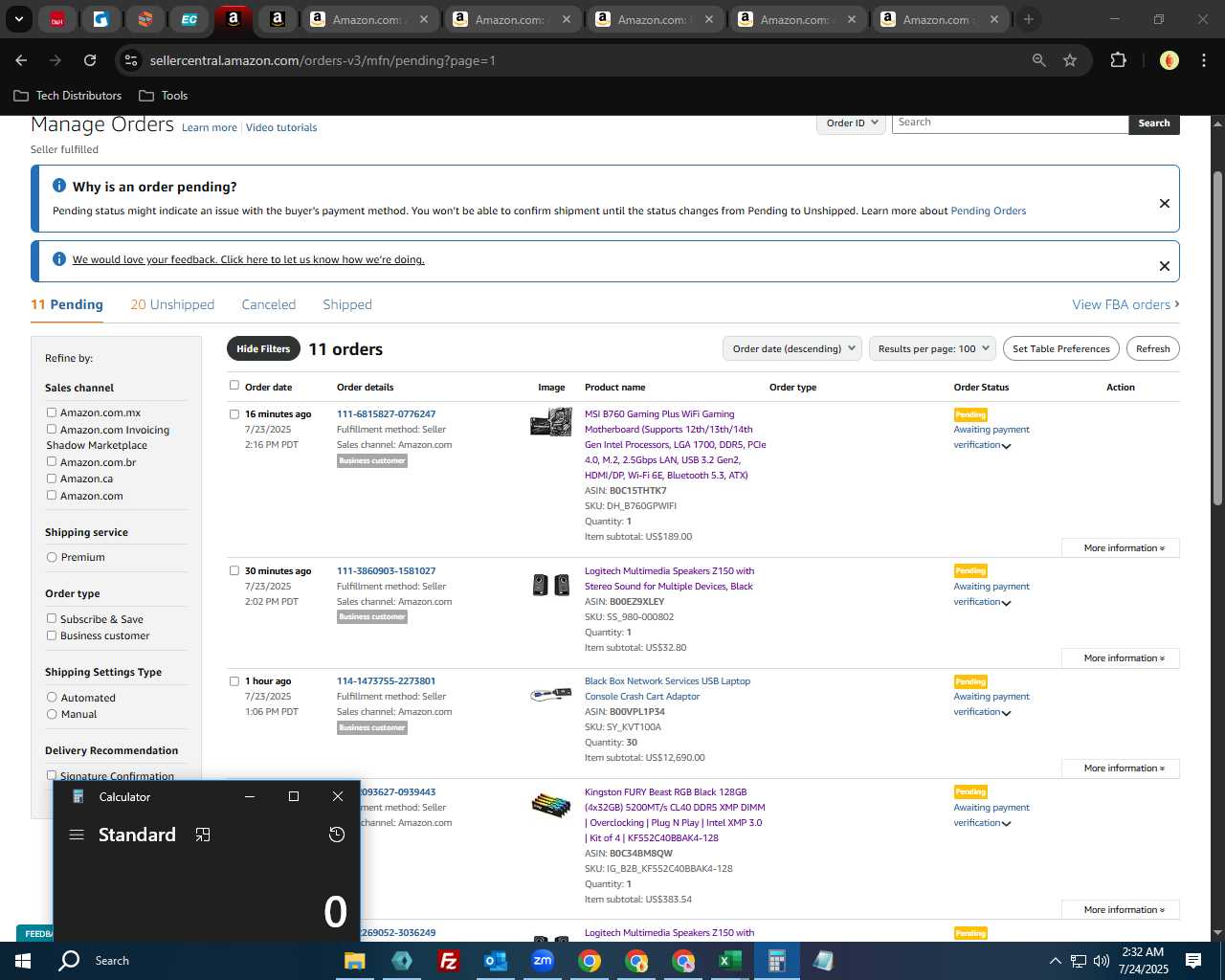This screenshot has height=980, width=1225.
Task: Expand More information for the Kingston FURY order
Action: (x=1121, y=910)
